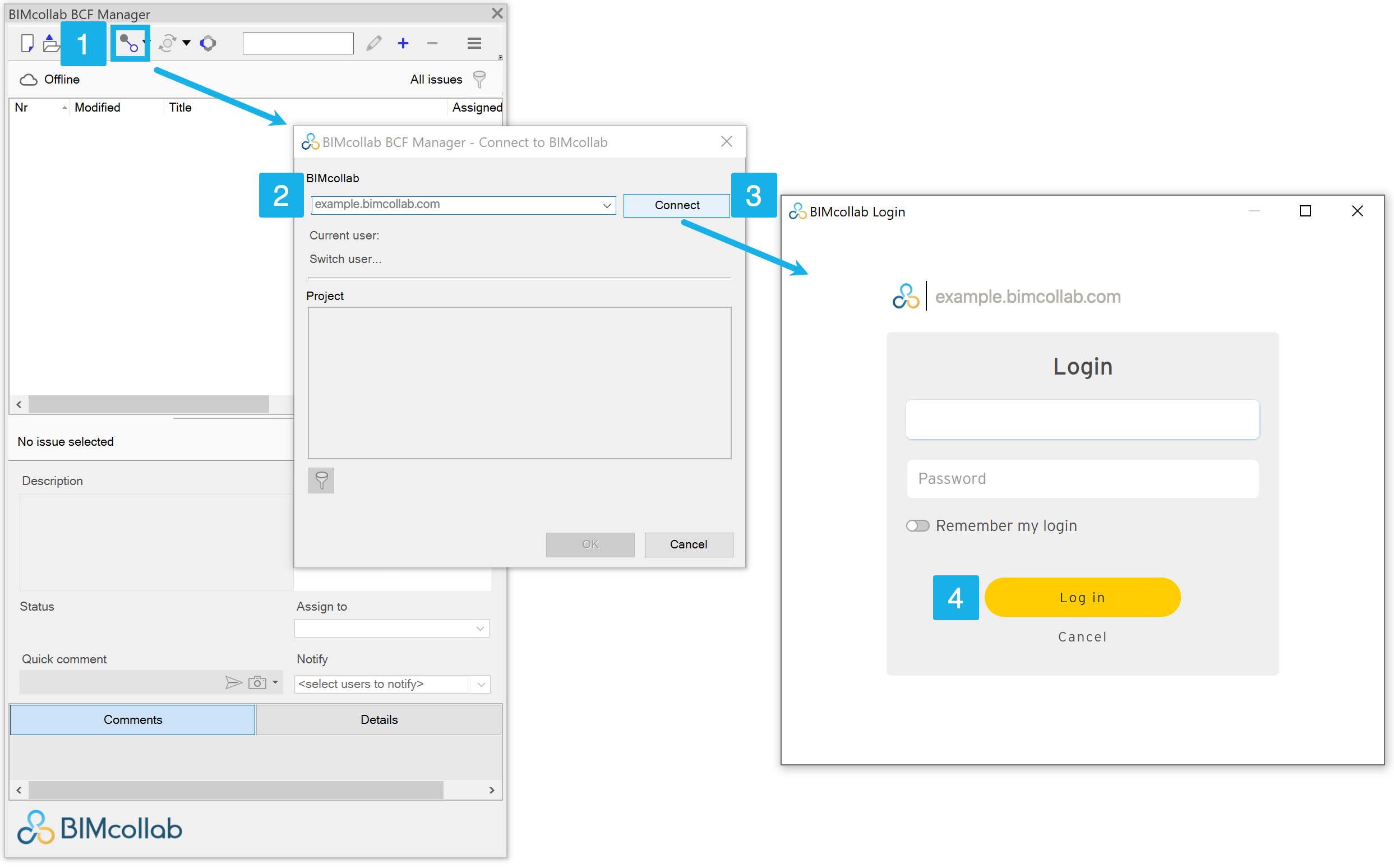Click the comments pane left scroll arrow
The width and height of the screenshot is (1394, 868).
pyautogui.click(x=19, y=791)
